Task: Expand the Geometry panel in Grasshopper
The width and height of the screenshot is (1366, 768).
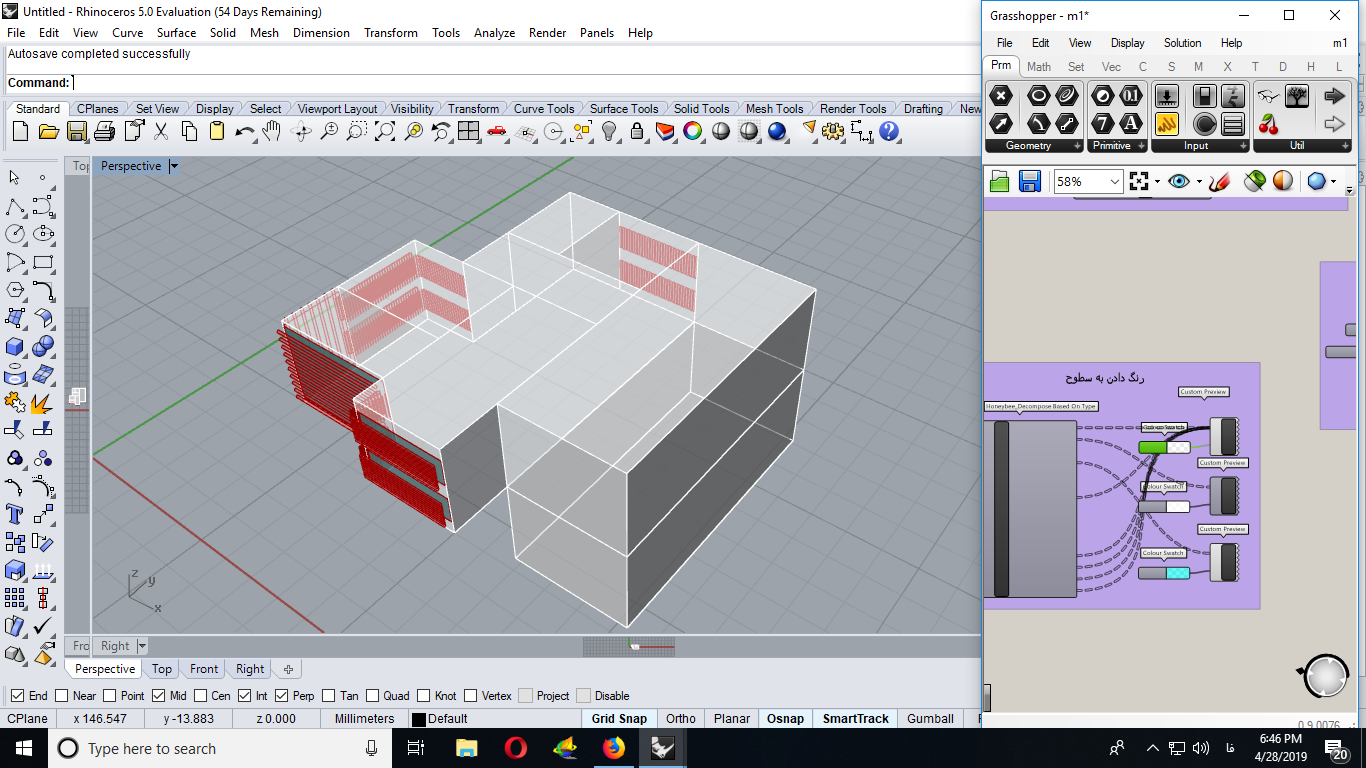Action: pyautogui.click(x=1078, y=146)
